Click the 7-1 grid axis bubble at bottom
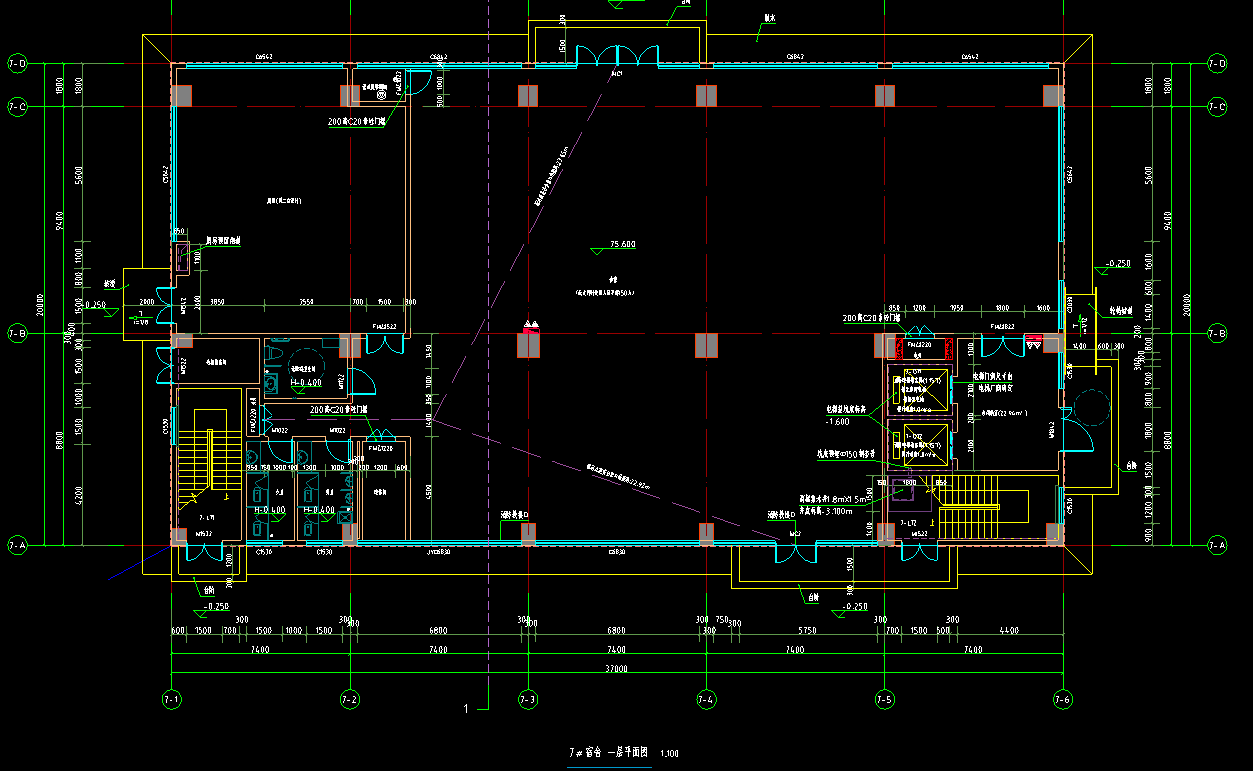The height and width of the screenshot is (771, 1253). (171, 698)
